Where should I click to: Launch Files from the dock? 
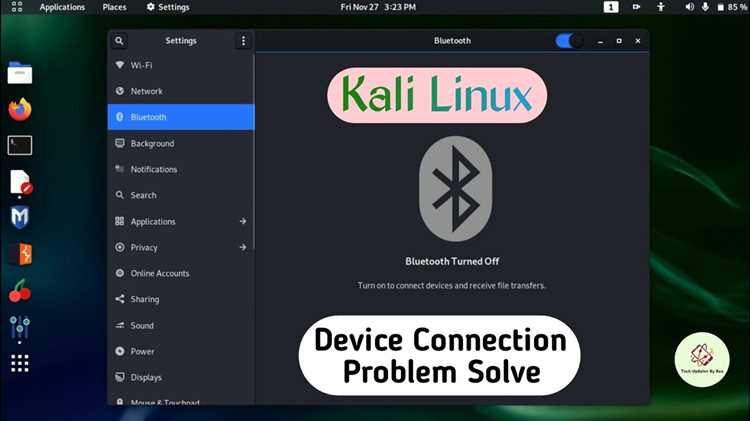click(x=20, y=73)
